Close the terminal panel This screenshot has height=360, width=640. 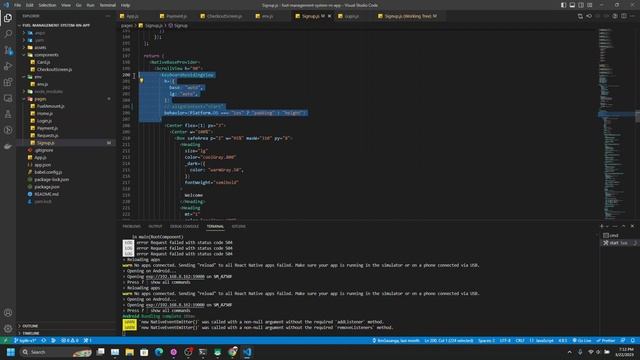tap(633, 226)
